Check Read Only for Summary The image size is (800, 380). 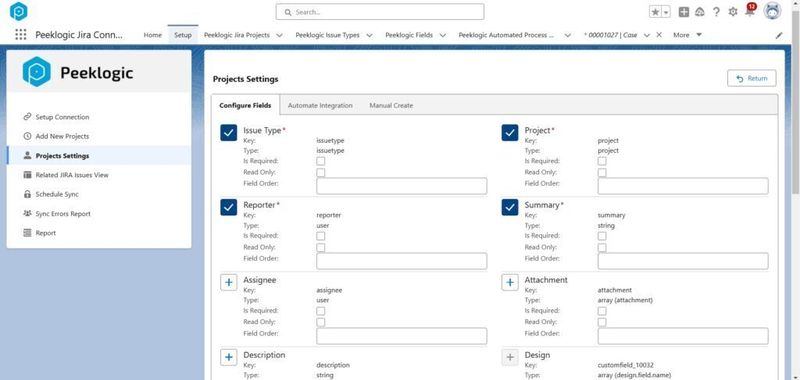coord(602,247)
